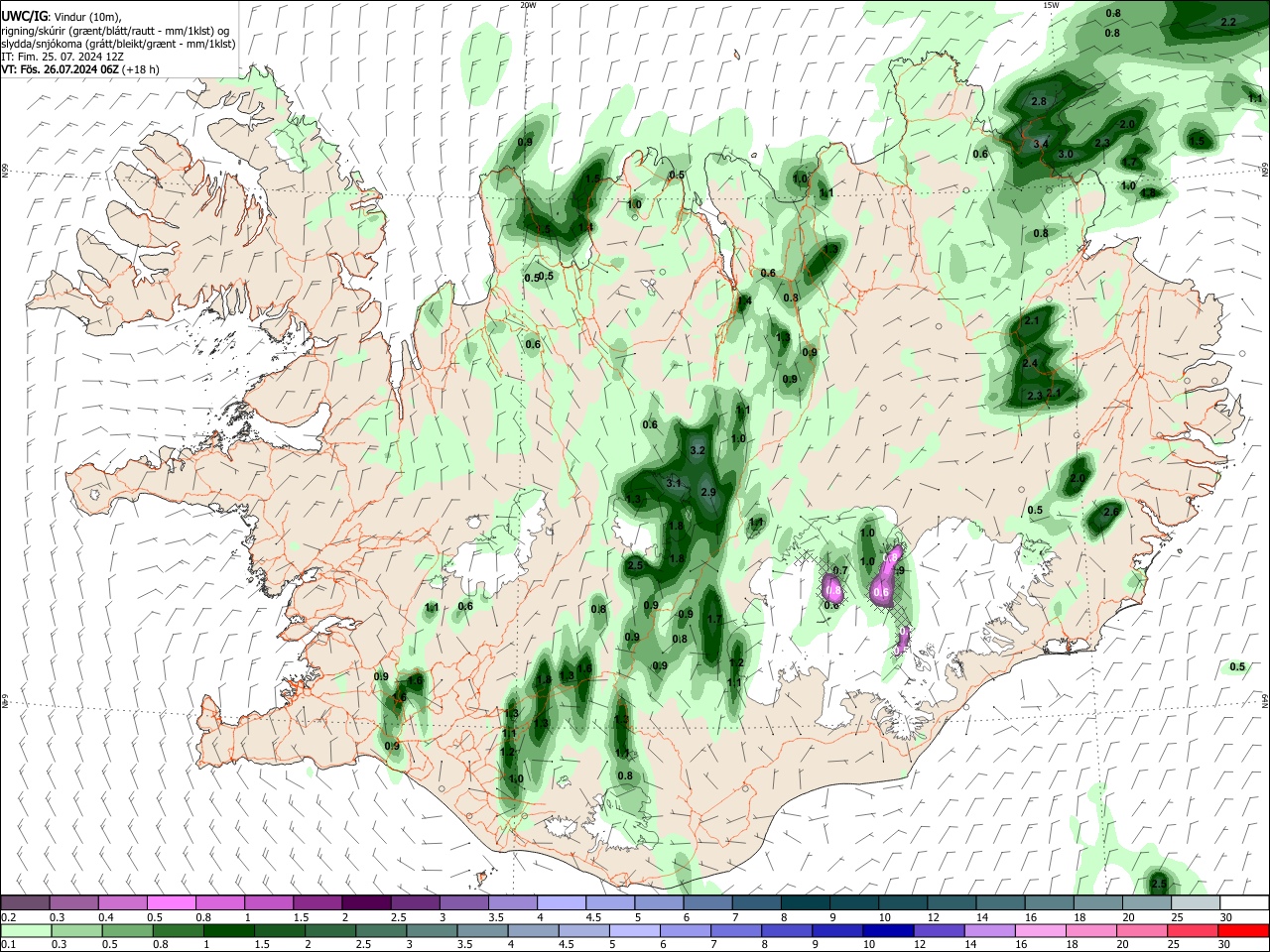Click the 2.8 precipitation value in the northeast
This screenshot has width=1270, height=952.
tap(1039, 102)
